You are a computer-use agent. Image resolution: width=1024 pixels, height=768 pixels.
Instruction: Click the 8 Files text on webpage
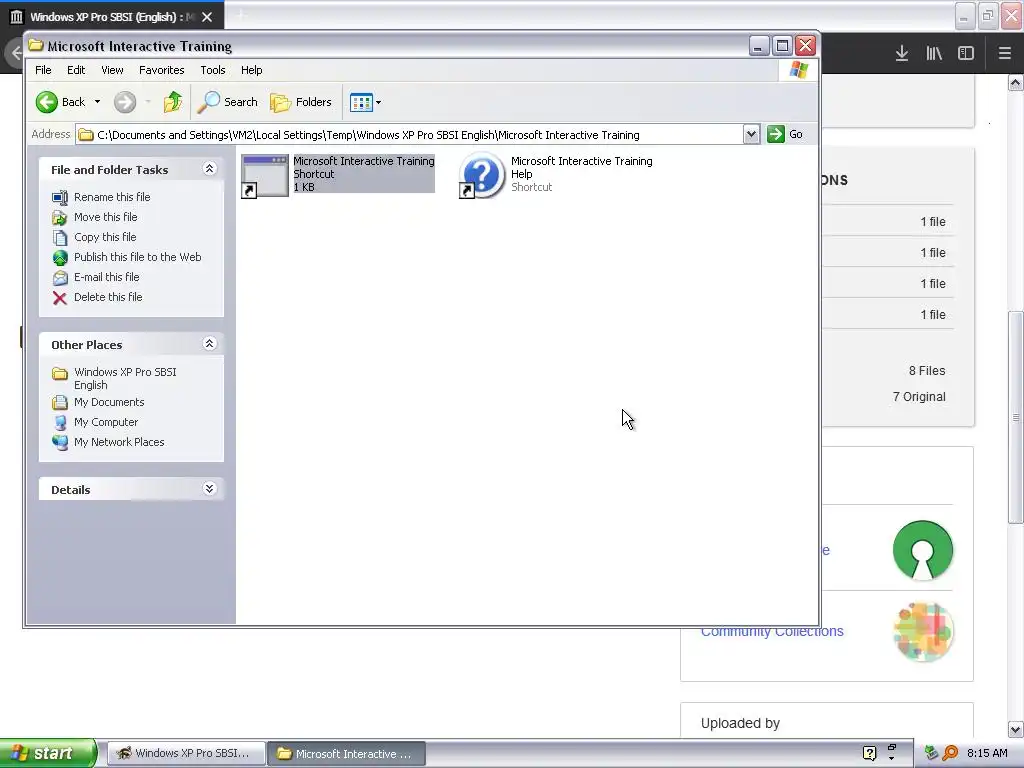(927, 370)
